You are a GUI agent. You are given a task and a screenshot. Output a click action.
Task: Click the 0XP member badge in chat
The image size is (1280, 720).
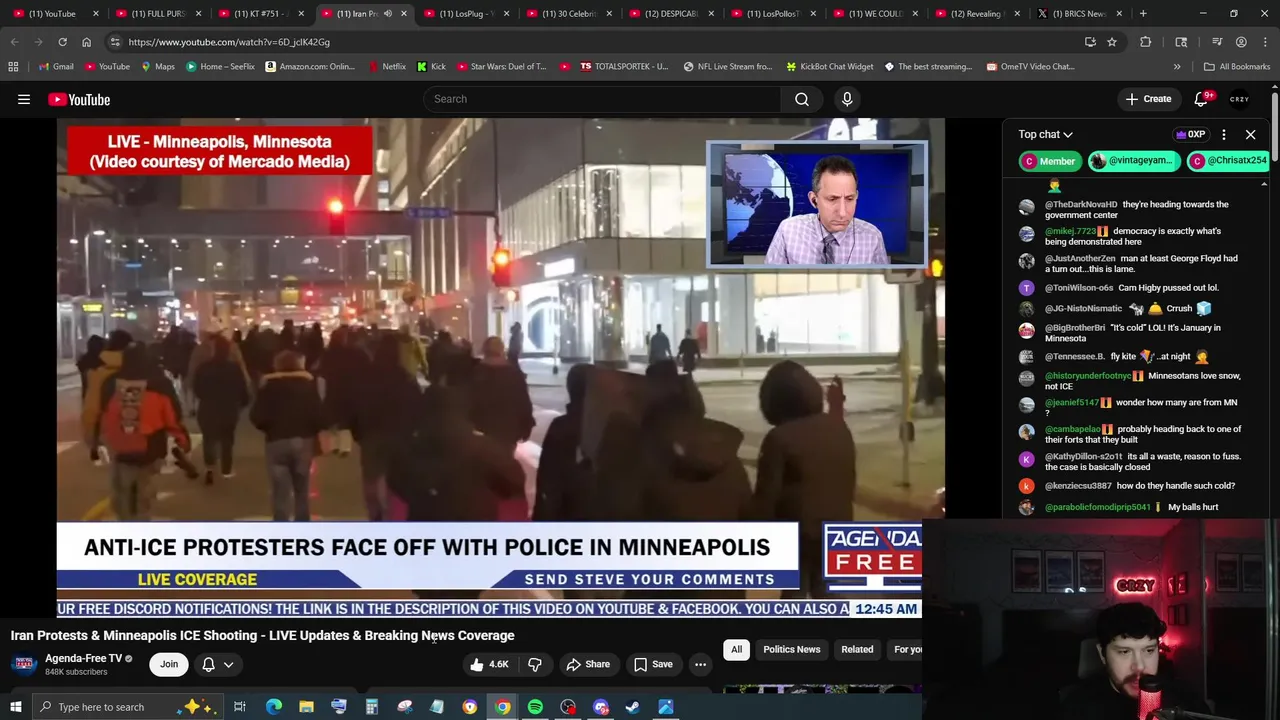1190,134
